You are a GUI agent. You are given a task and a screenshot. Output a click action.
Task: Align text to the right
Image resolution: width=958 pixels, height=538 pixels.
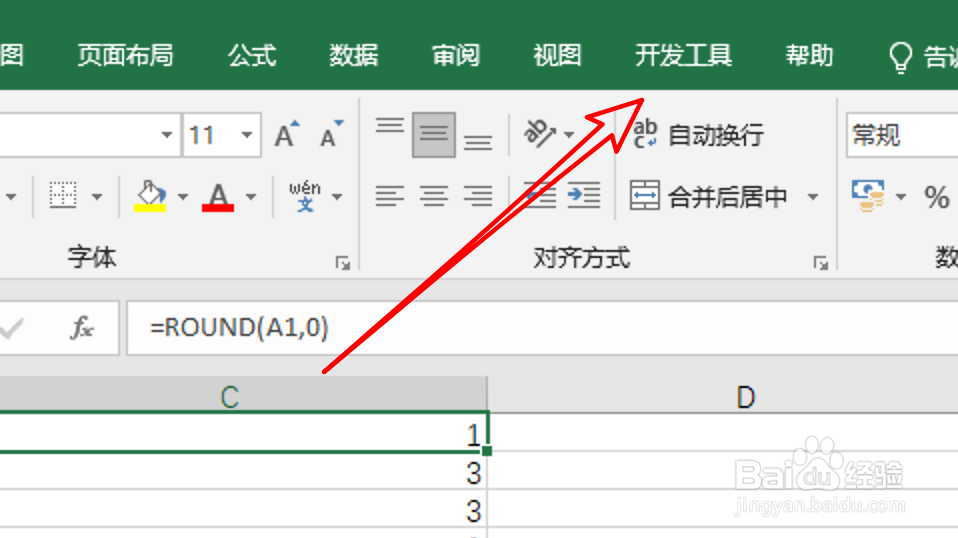click(x=478, y=196)
